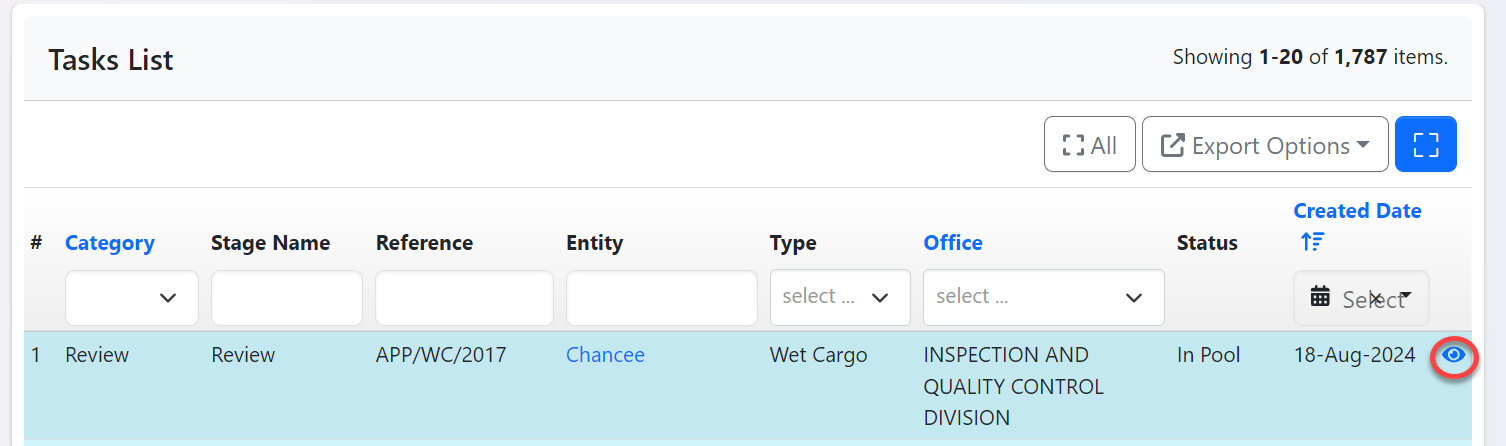
Task: Click the calendar icon in date filter
Action: click(x=1320, y=297)
